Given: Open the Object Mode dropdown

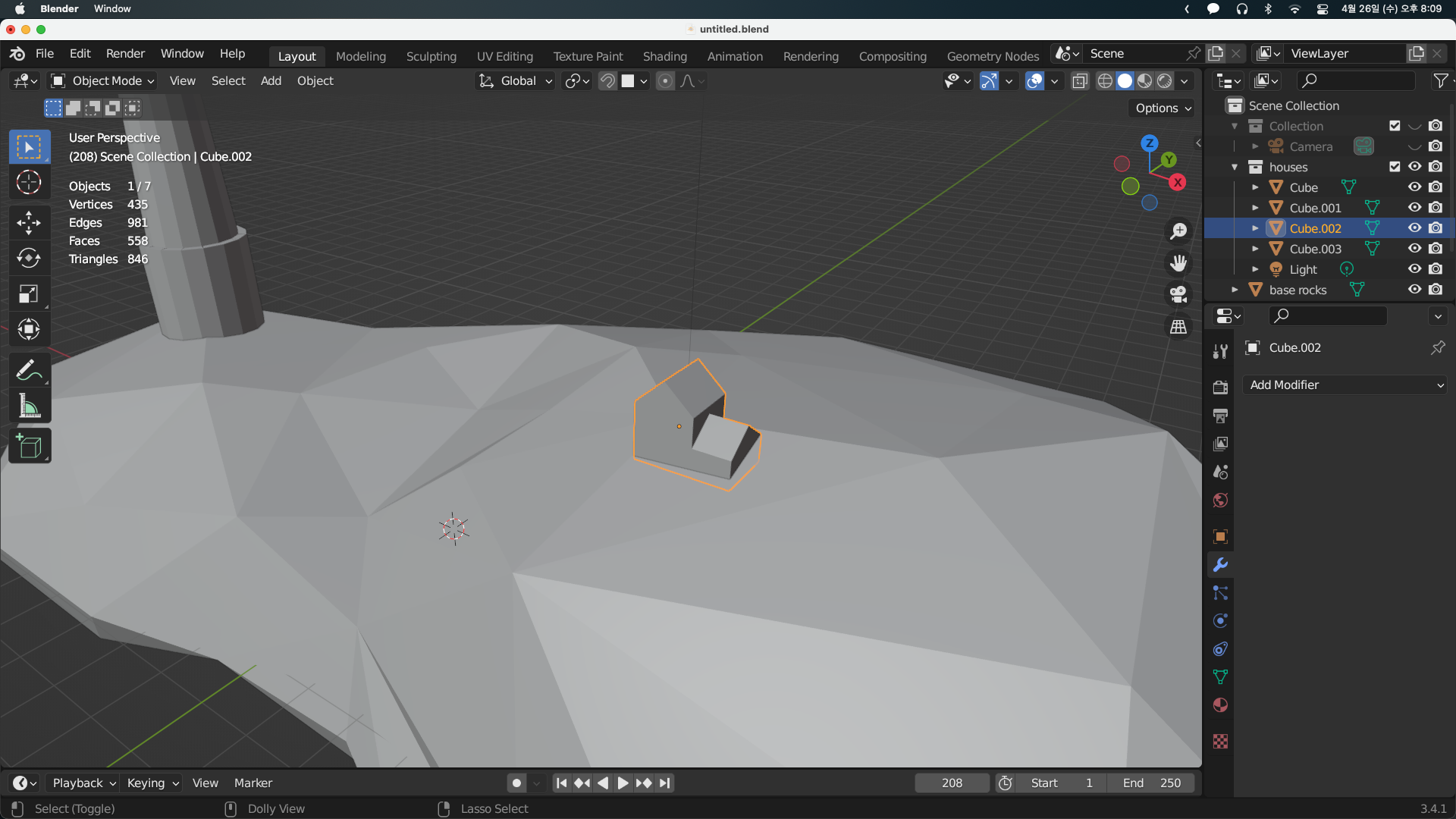Looking at the screenshot, I should 102,81.
